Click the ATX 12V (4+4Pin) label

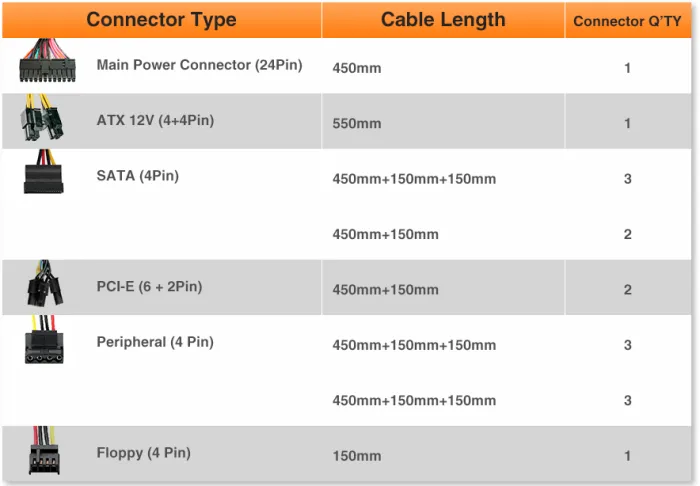tap(155, 121)
